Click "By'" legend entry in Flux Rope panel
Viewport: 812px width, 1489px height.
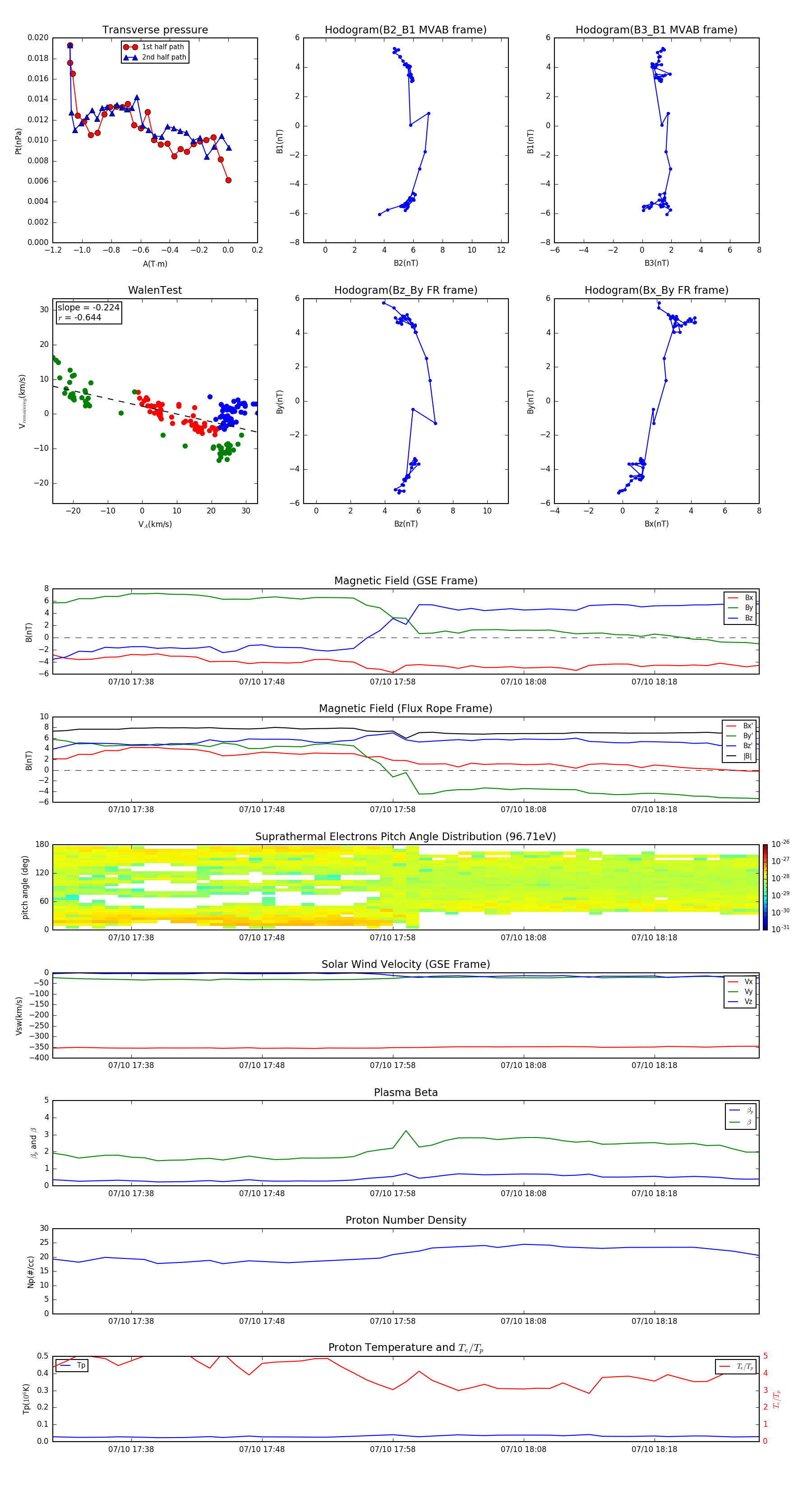[x=739, y=736]
